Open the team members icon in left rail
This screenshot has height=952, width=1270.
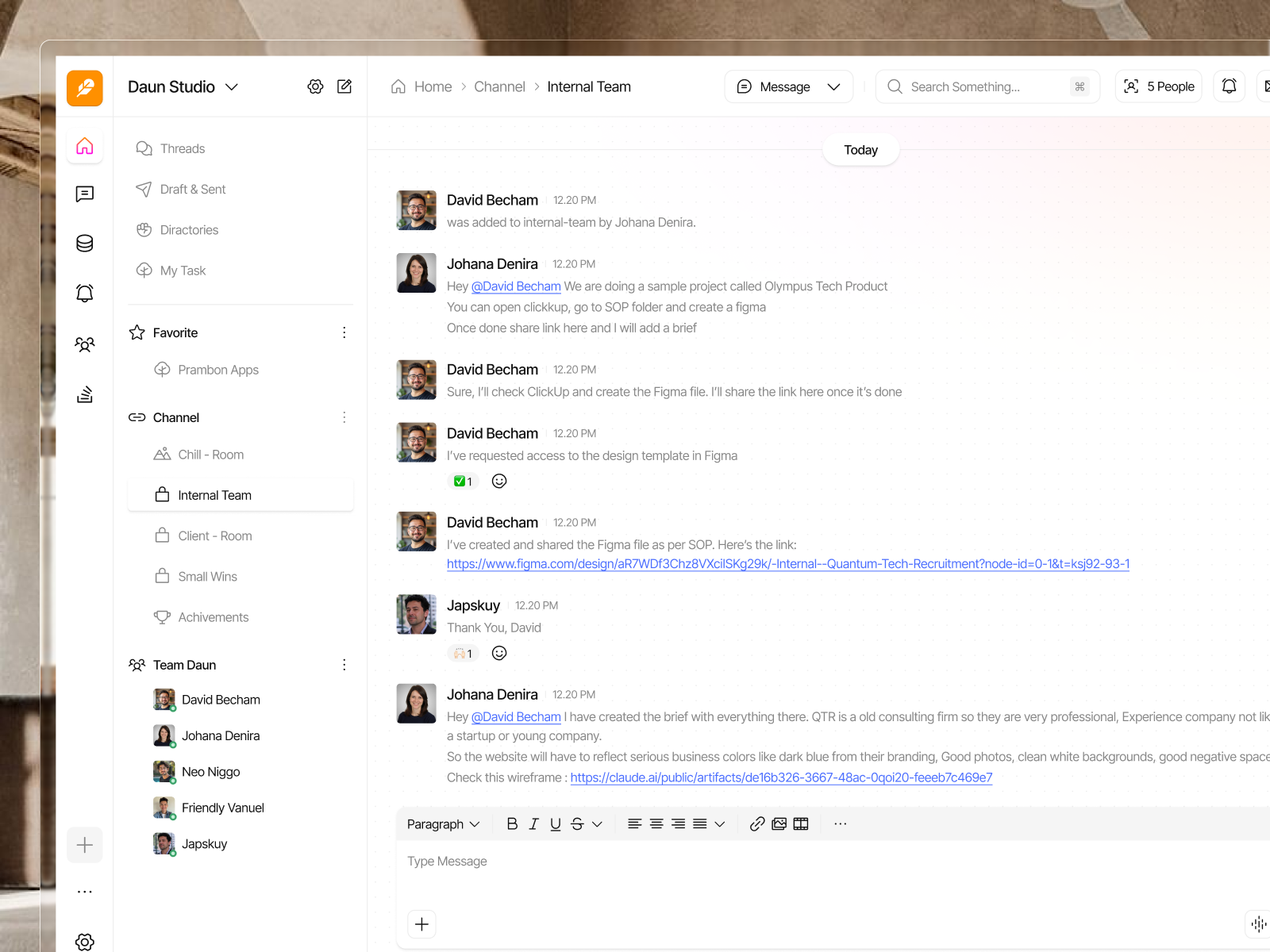(85, 344)
